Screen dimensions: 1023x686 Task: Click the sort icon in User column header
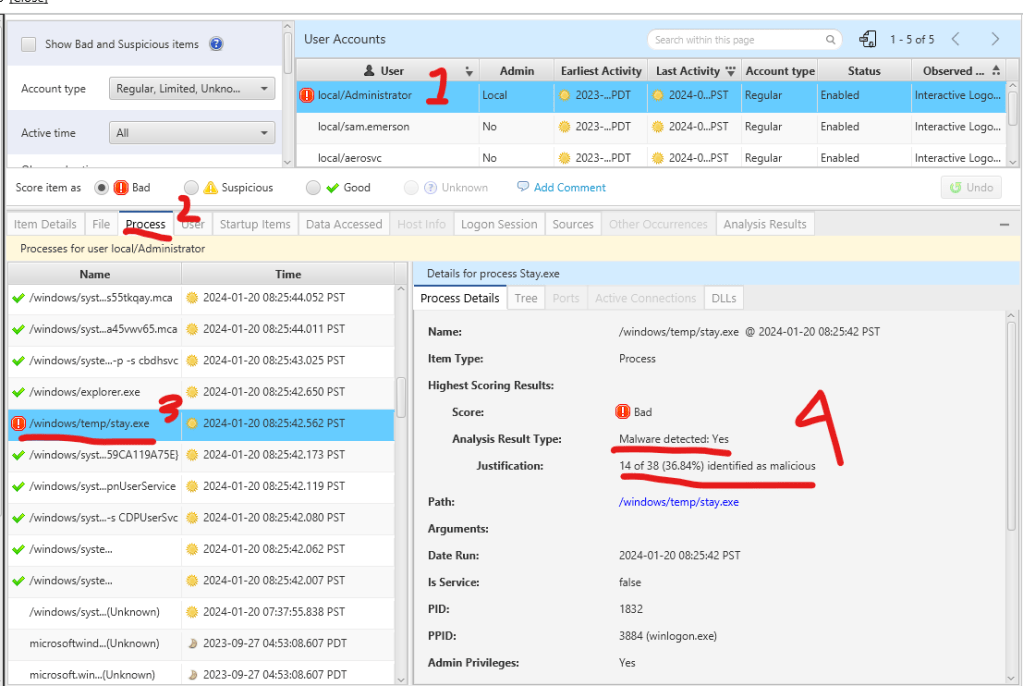click(x=469, y=72)
